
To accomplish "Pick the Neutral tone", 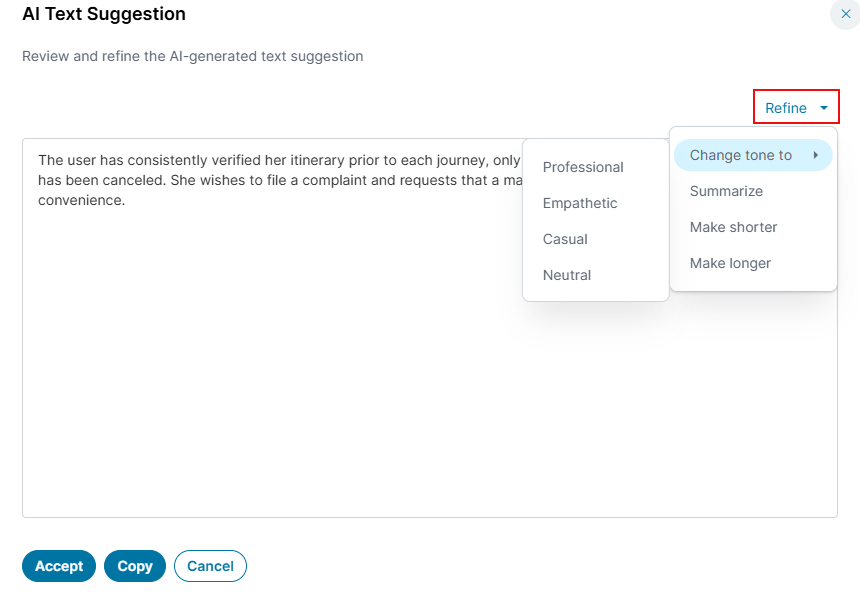I will point(567,275).
